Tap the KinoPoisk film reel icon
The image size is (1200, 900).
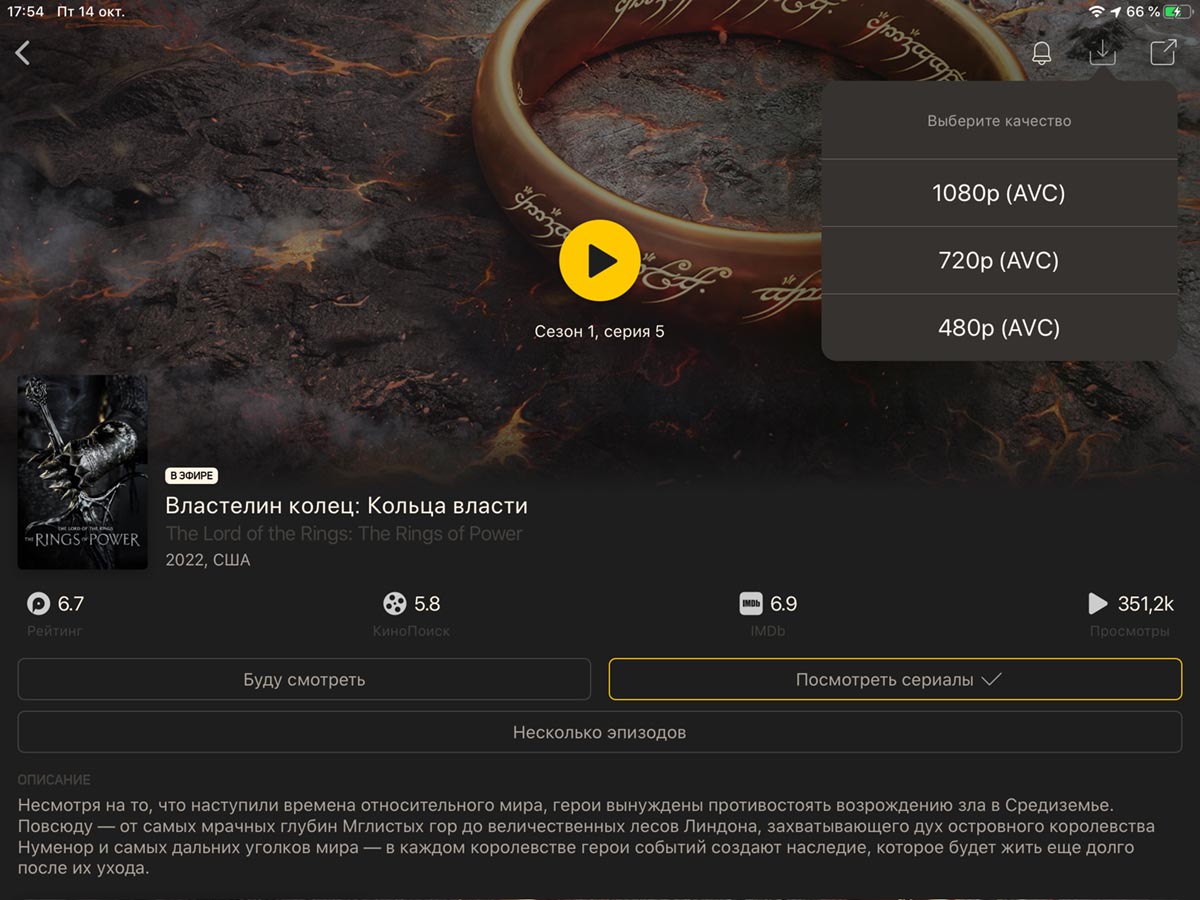tap(395, 604)
